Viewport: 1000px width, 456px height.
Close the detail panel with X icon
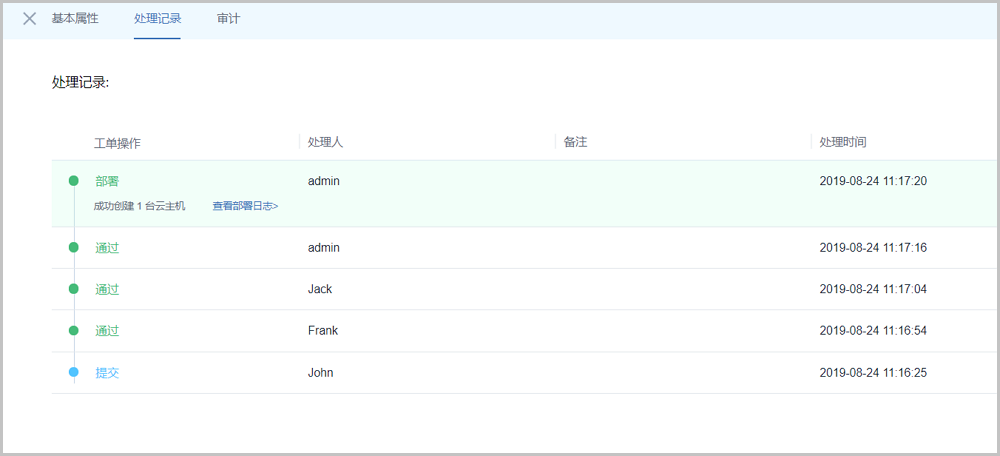30,19
